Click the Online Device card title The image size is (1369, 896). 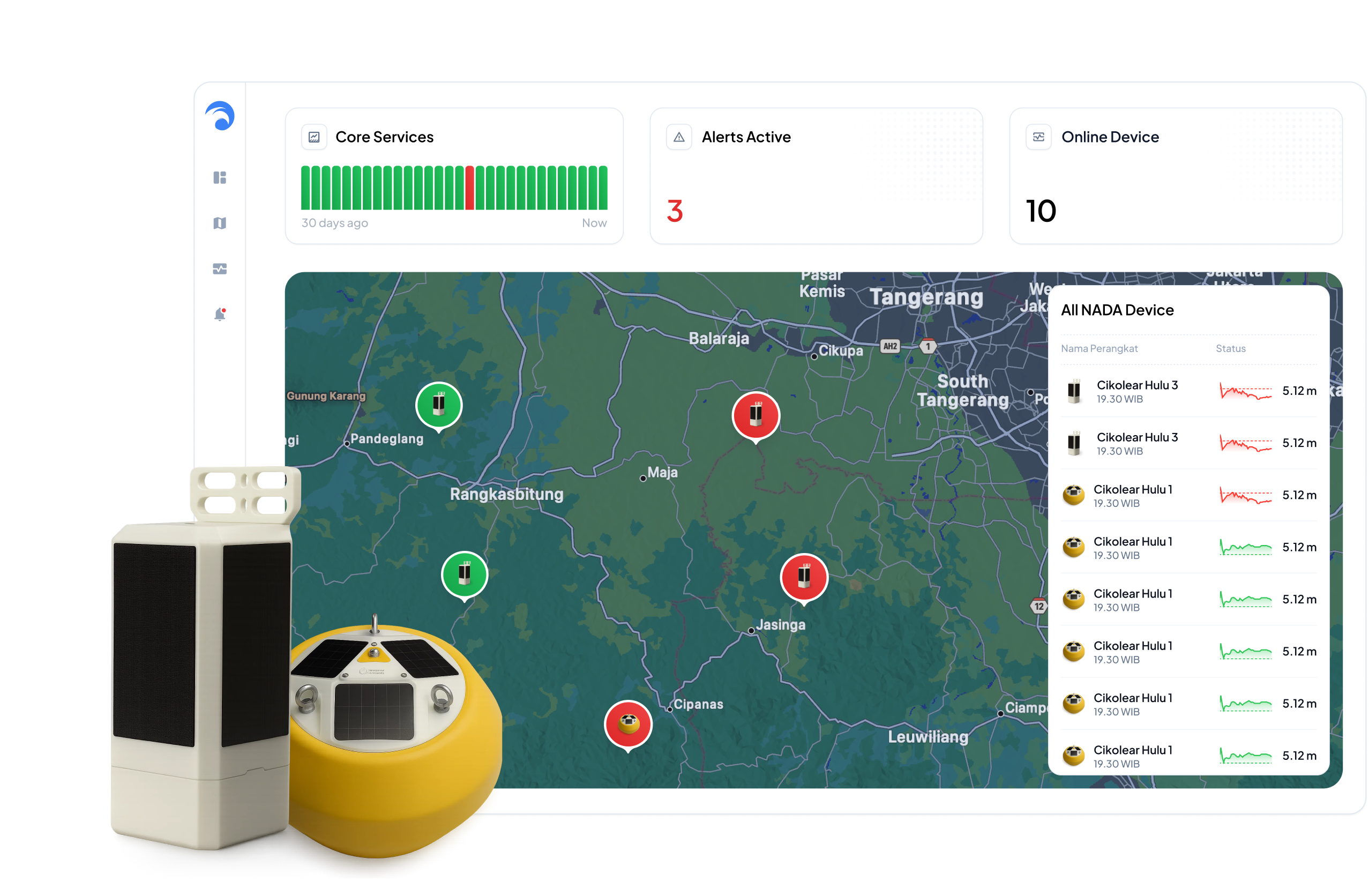click(x=1110, y=137)
